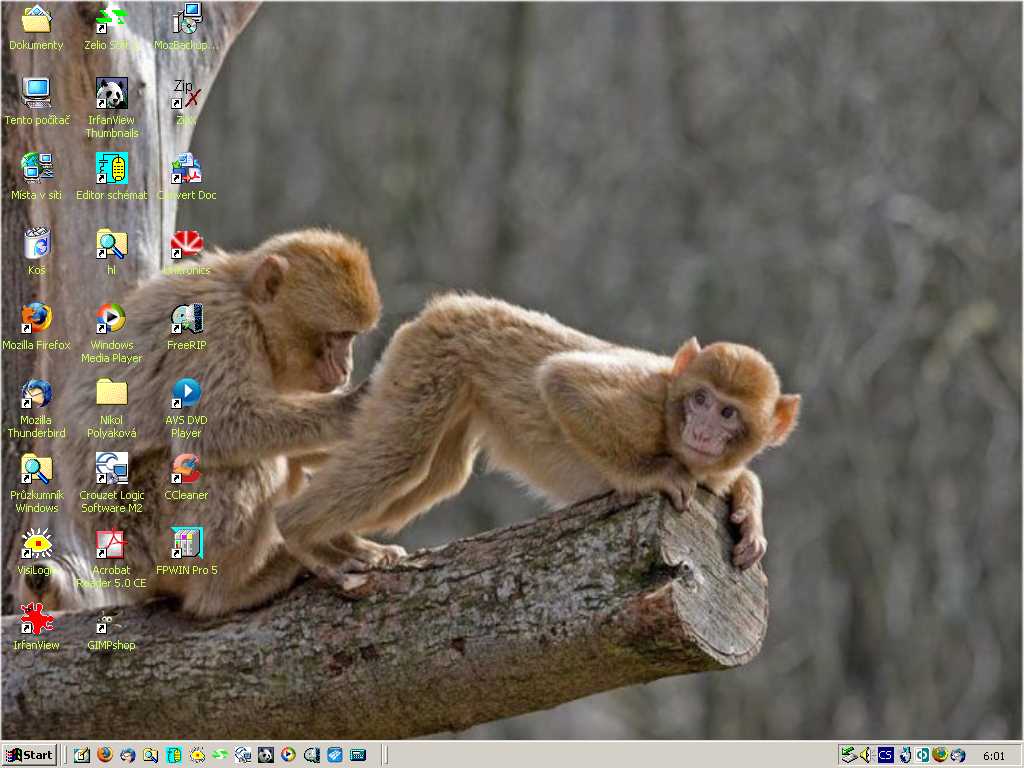Select the IrfanView Thumbnails panda icon

(x=111, y=94)
